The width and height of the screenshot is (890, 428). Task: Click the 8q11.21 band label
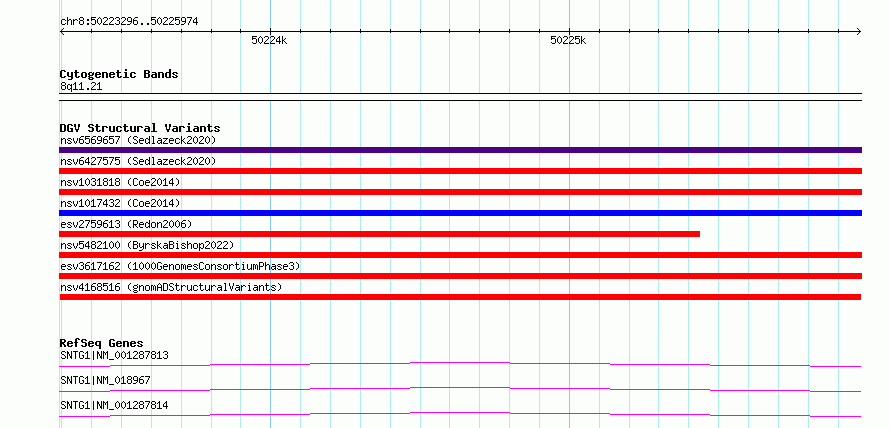pyautogui.click(x=81, y=87)
